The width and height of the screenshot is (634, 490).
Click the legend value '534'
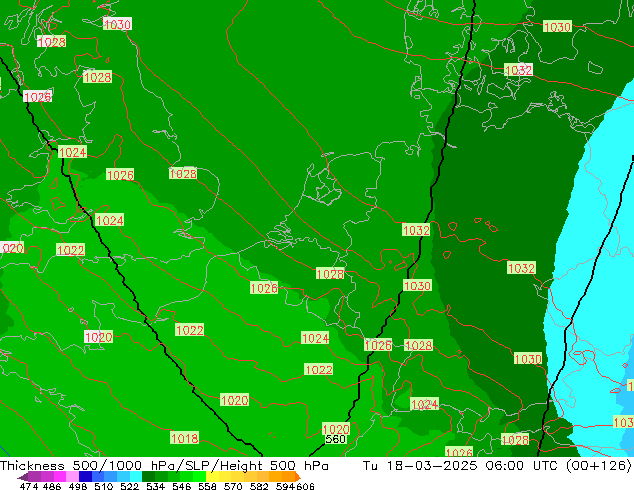155,486
